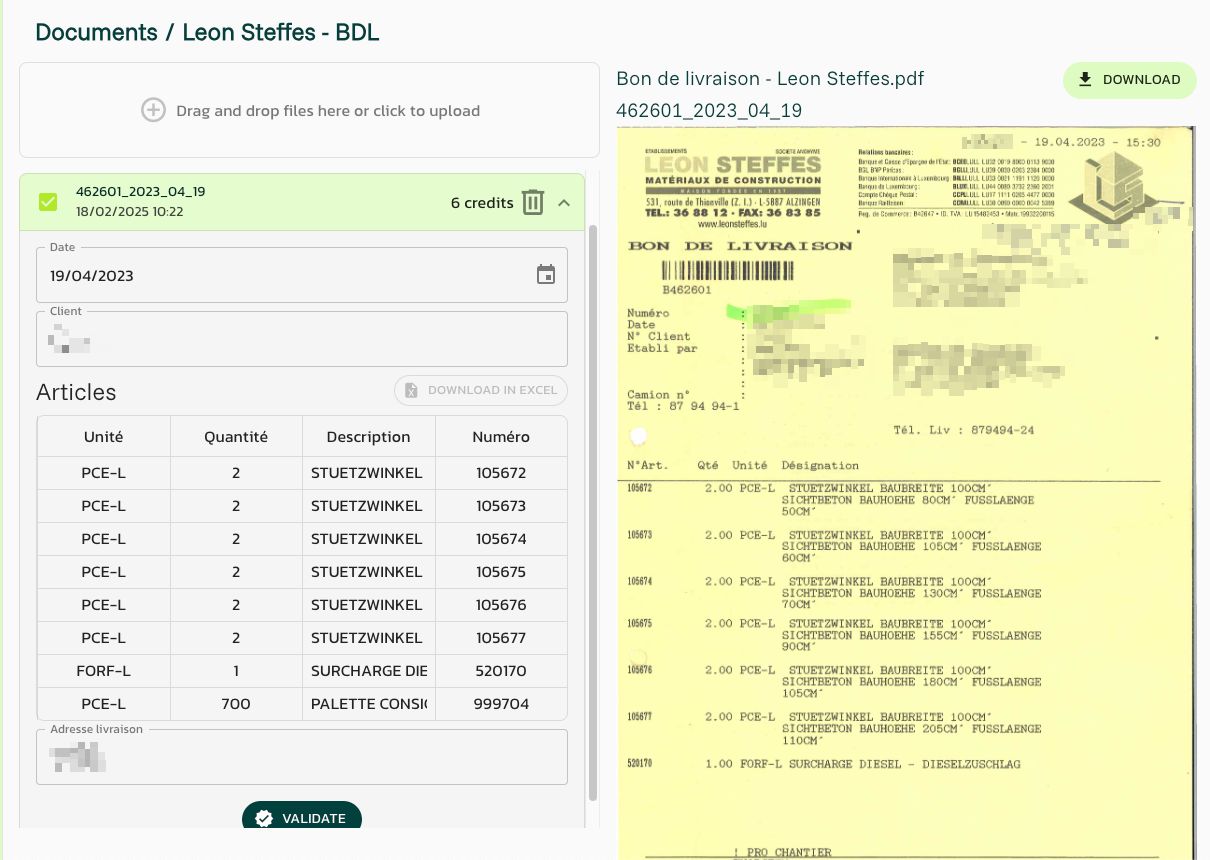Screen dimensions: 1210x860
Task: Click the Date input field
Action: [x=285, y=276]
